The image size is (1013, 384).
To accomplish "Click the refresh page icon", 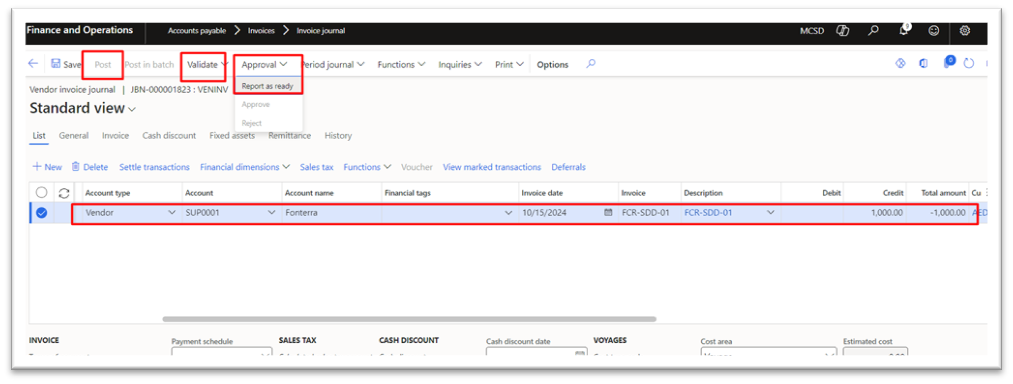I will pos(968,63).
